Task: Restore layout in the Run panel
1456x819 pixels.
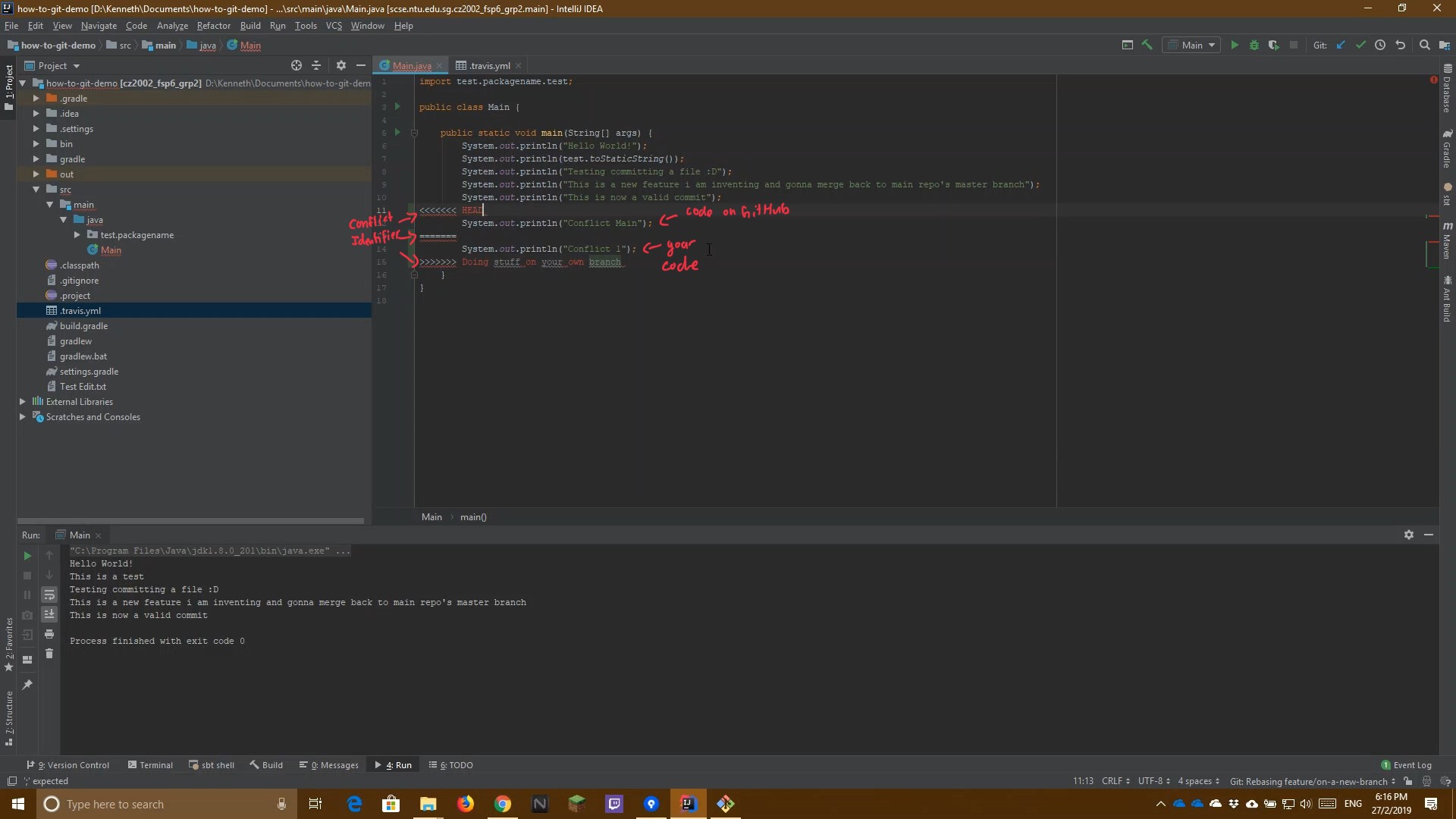Action: tap(27, 660)
